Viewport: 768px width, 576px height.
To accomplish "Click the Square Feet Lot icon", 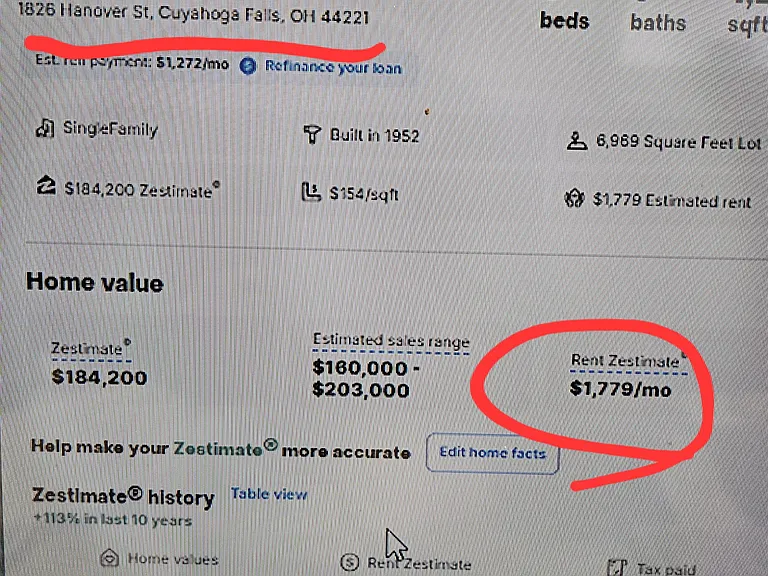I will coord(576,141).
